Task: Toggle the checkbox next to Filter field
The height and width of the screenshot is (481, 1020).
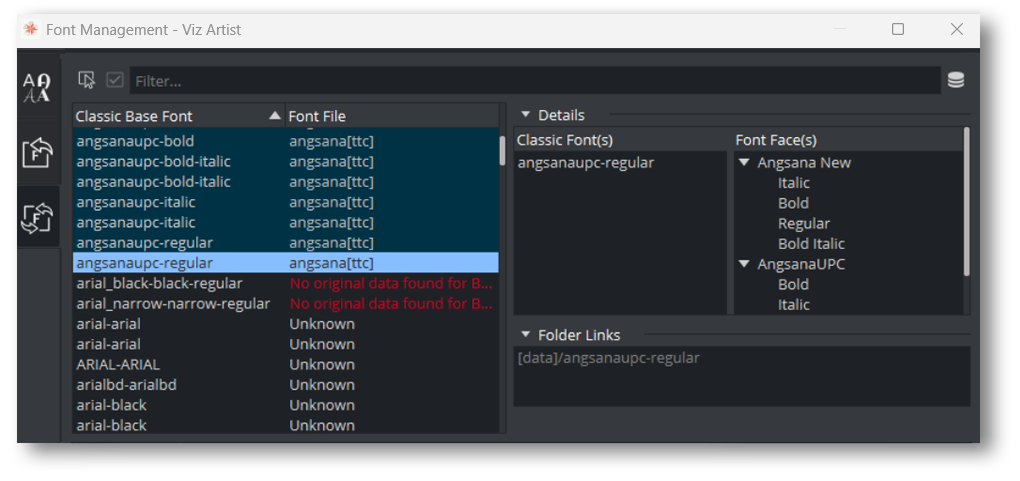Action: click(x=115, y=80)
